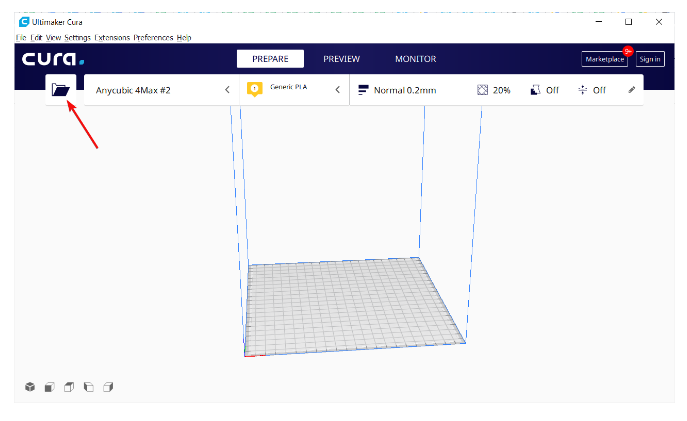Open the File menu
This screenshot has height=421, width=687.
21,38
